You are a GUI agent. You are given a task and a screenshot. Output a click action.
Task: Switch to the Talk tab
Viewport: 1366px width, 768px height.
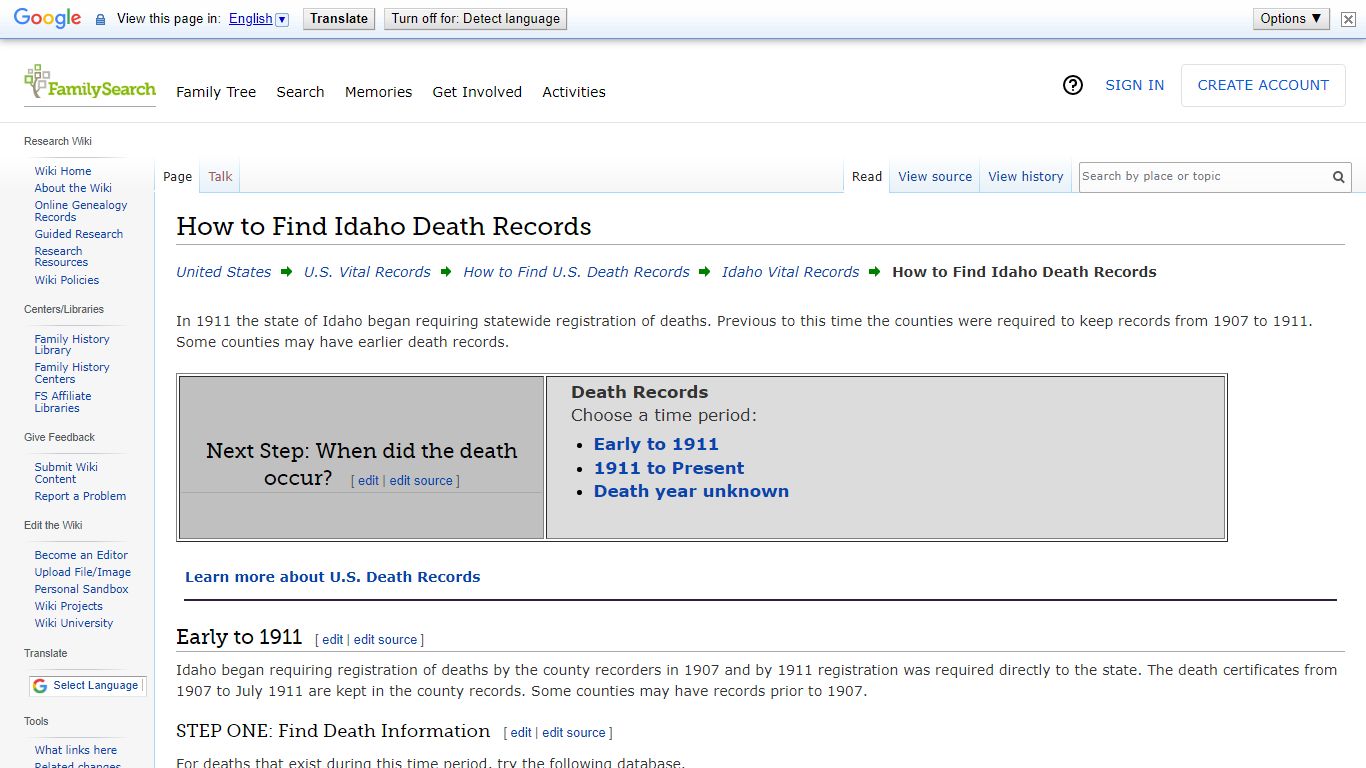click(220, 176)
